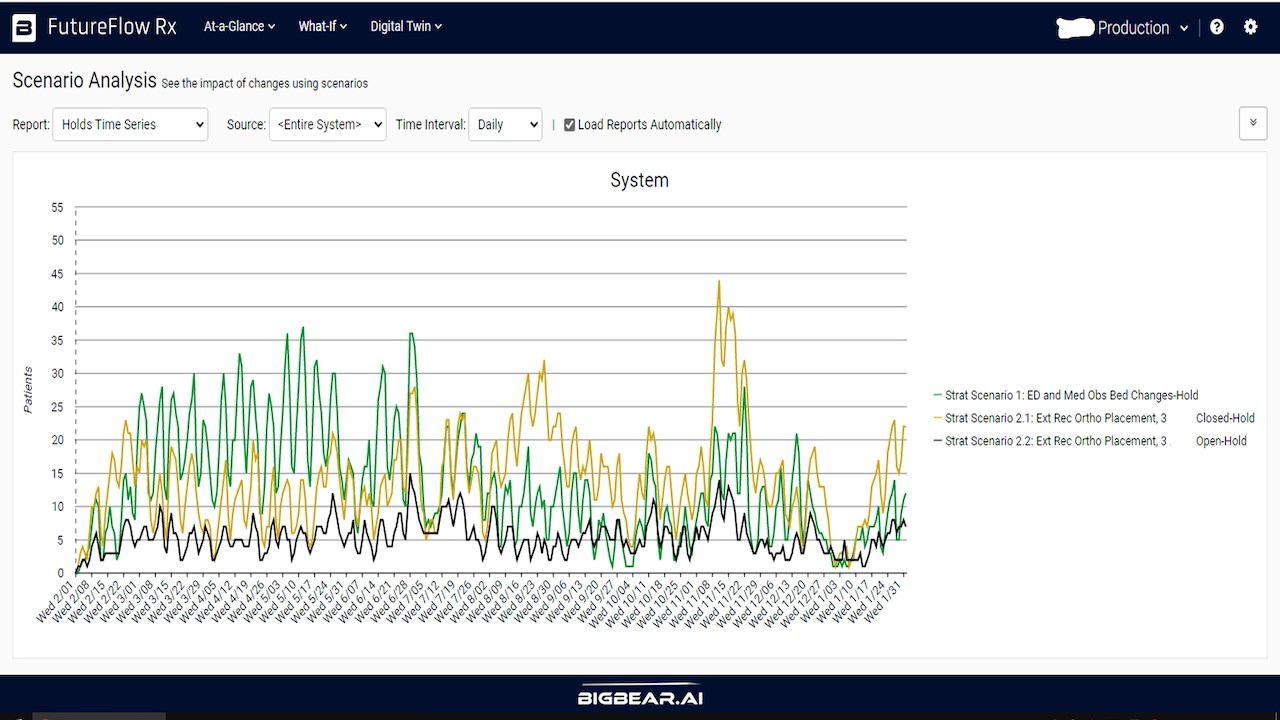Open the At-a-Glance menu

[239, 27]
